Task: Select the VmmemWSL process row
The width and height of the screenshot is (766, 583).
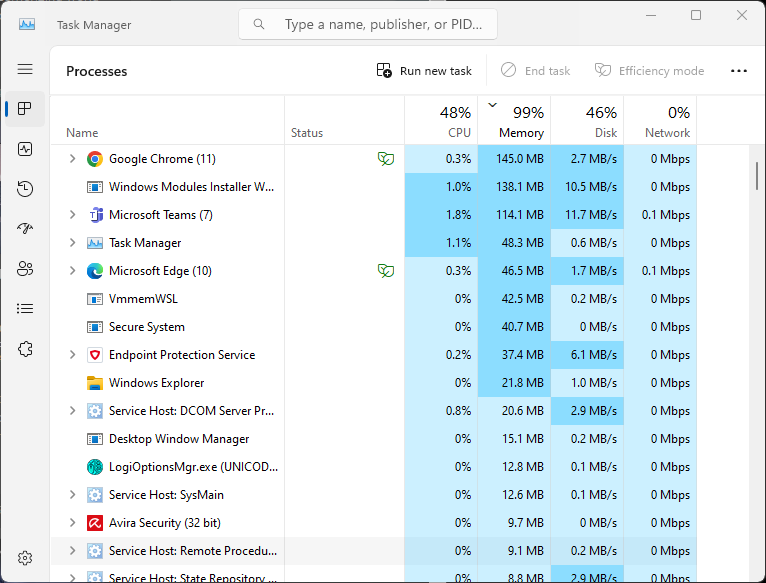Action: pyautogui.click(x=374, y=299)
